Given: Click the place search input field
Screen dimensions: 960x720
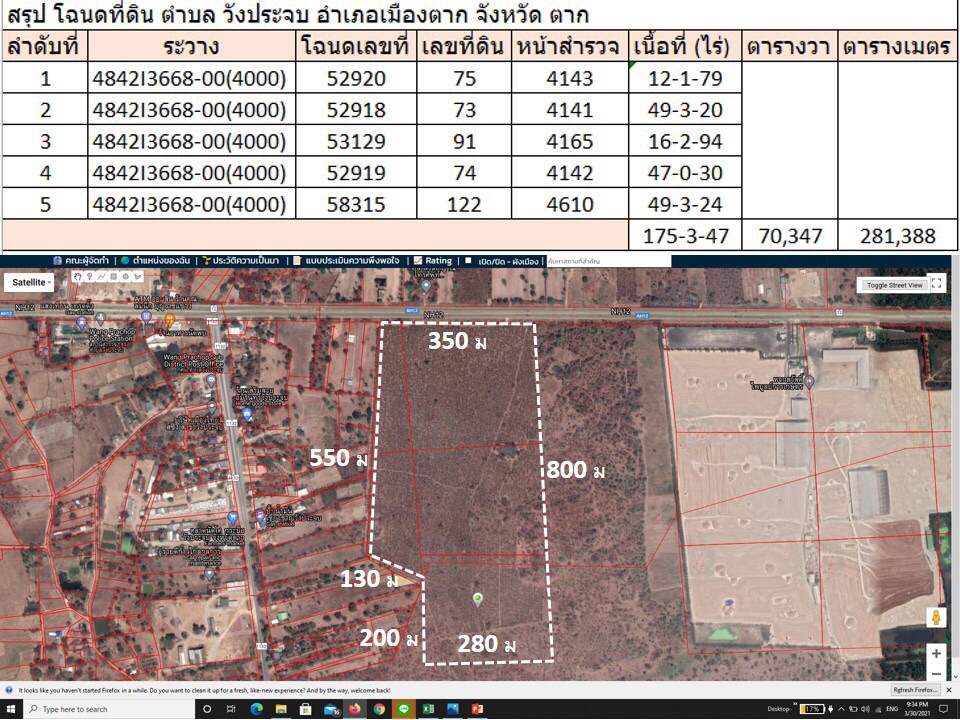Looking at the screenshot, I should tap(609, 261).
